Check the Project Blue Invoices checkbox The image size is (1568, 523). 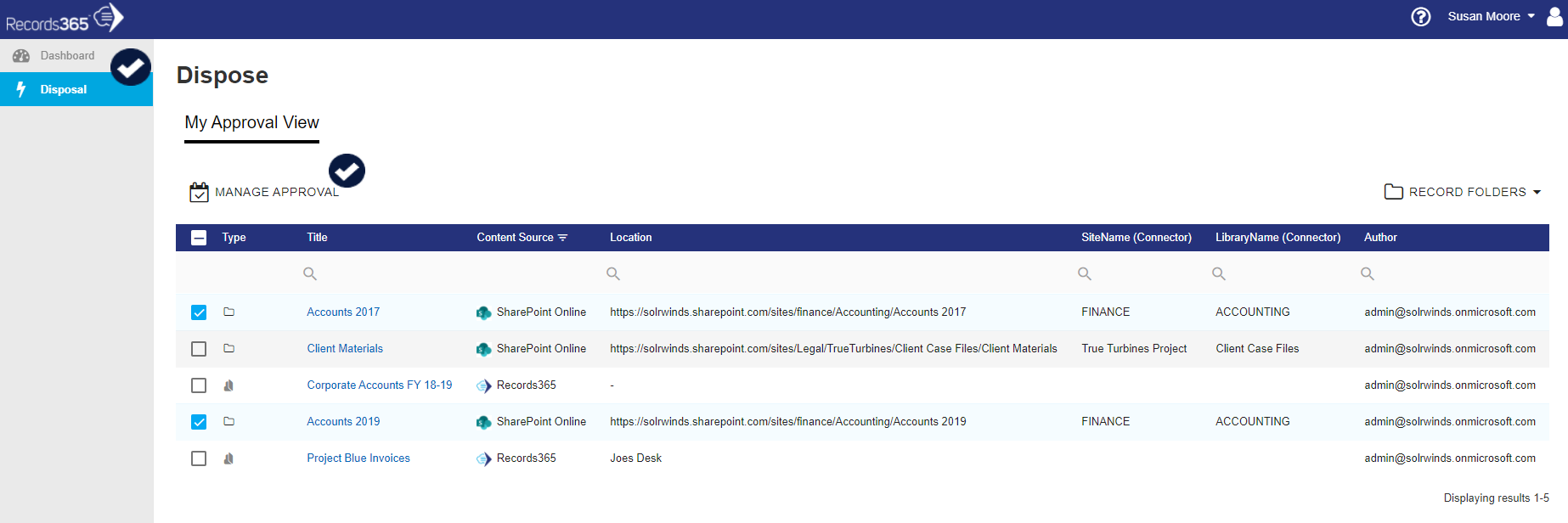[x=199, y=458]
